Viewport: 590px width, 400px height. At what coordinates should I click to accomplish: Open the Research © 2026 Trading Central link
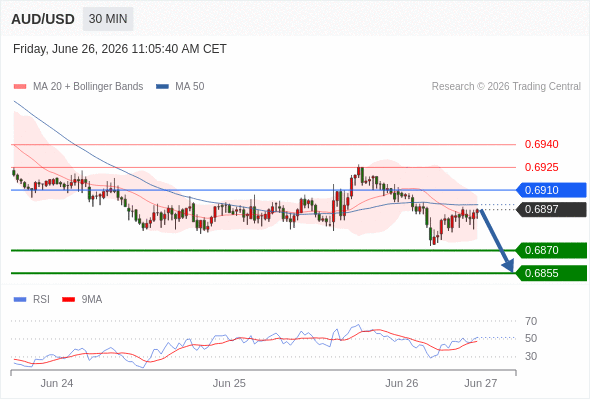point(506,87)
